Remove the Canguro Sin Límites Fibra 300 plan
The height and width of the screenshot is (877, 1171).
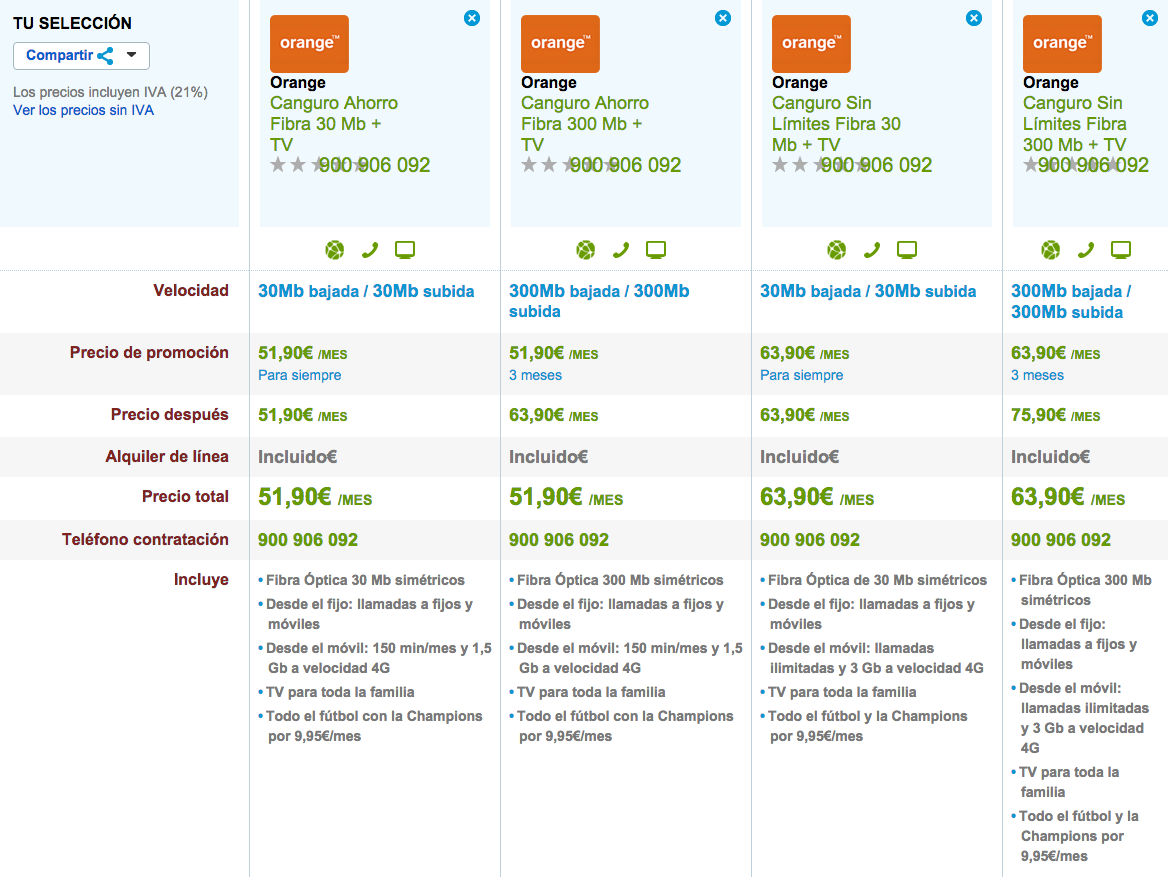pos(1150,18)
